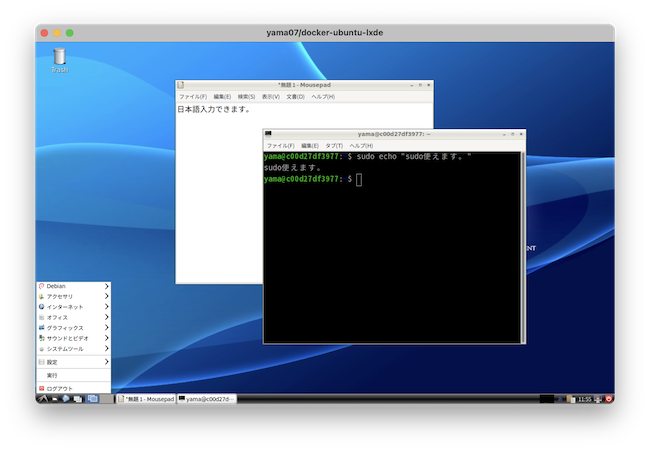Open Mousepad's ファイル(F) menu
The image size is (650, 451).
pos(193,97)
